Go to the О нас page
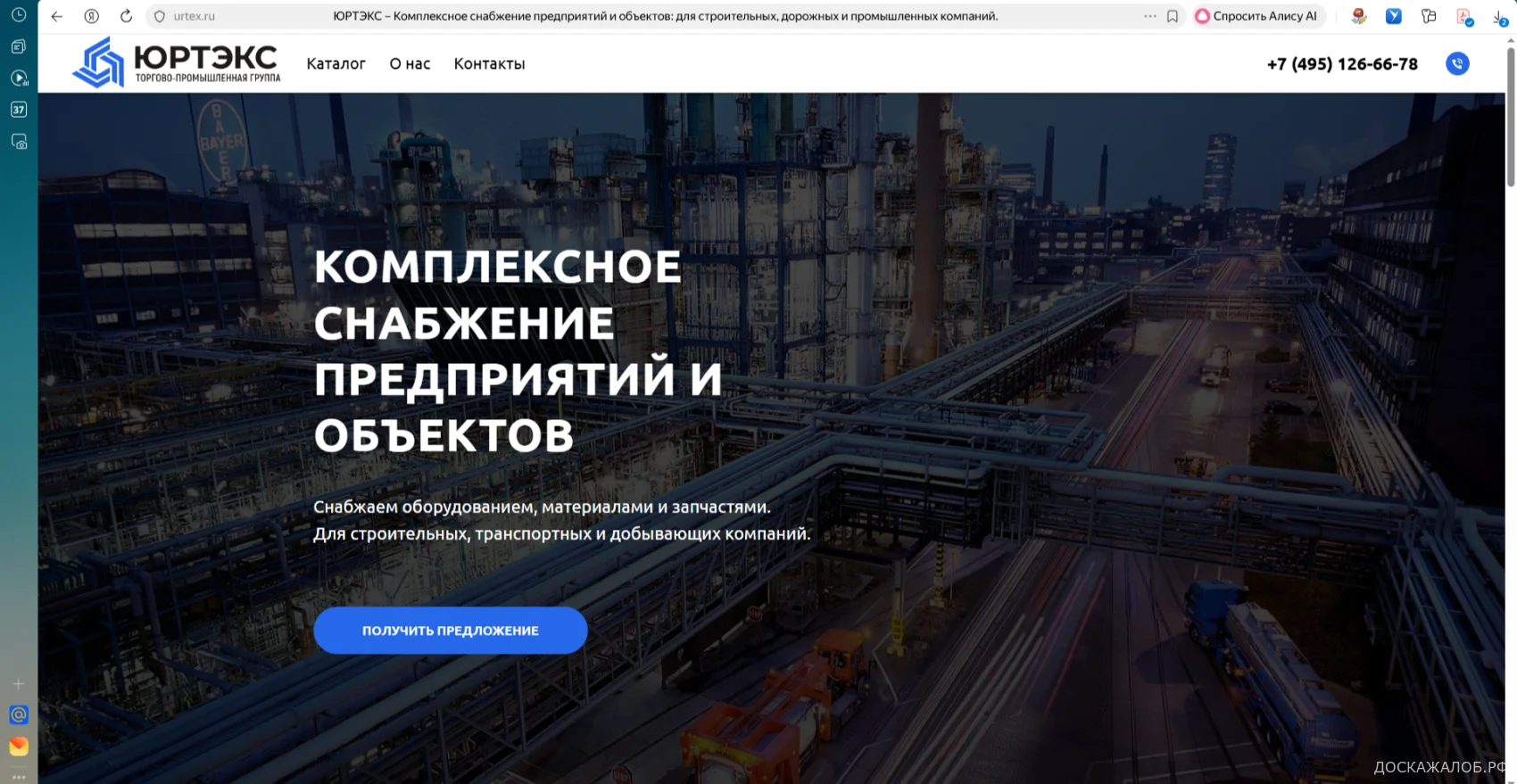The height and width of the screenshot is (784, 1517). tap(410, 63)
